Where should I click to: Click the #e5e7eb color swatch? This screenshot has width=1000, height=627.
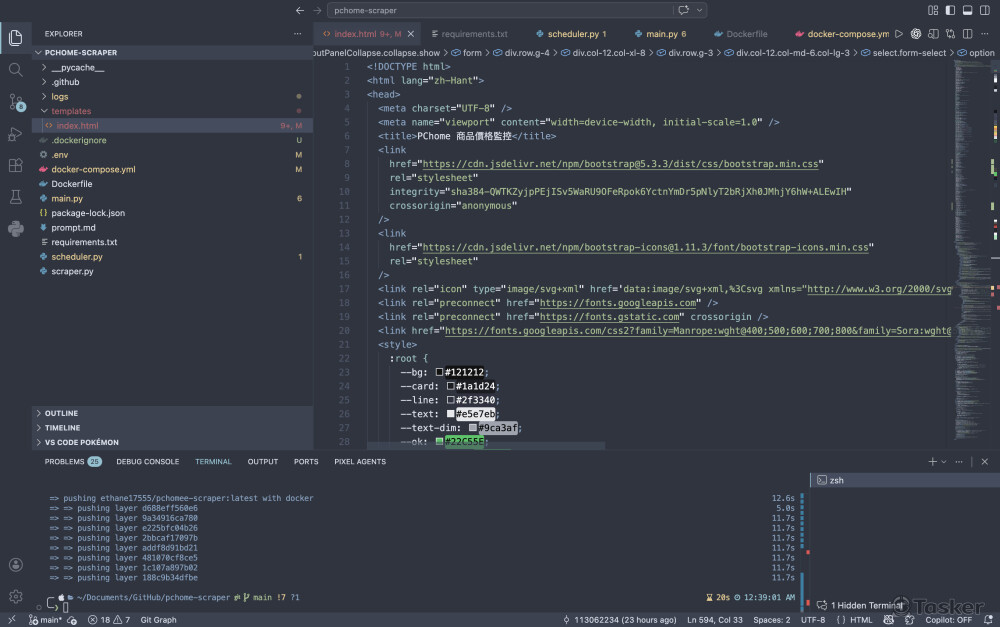tap(451, 414)
